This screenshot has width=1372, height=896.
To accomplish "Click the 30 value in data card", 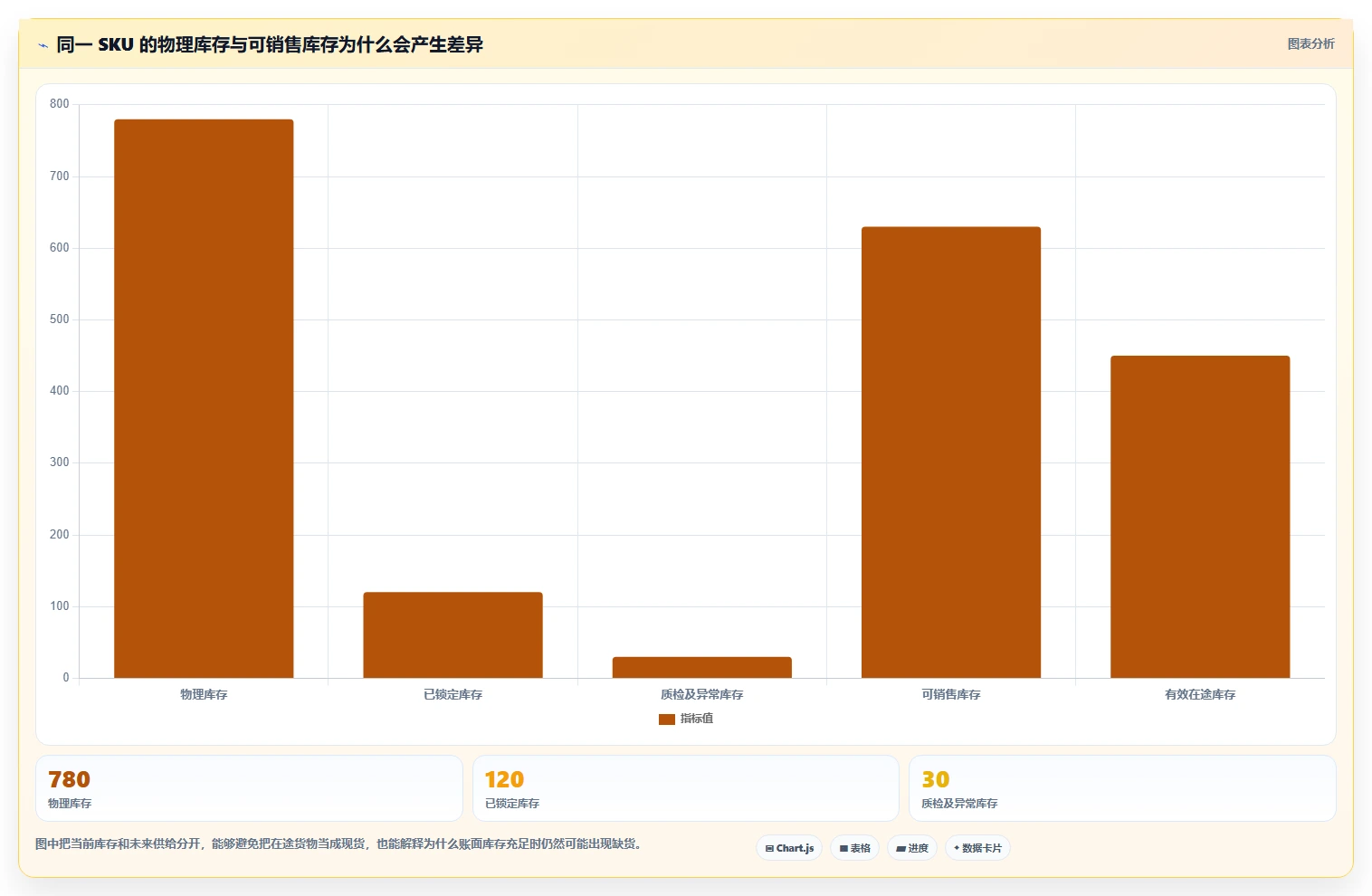I will tap(936, 779).
